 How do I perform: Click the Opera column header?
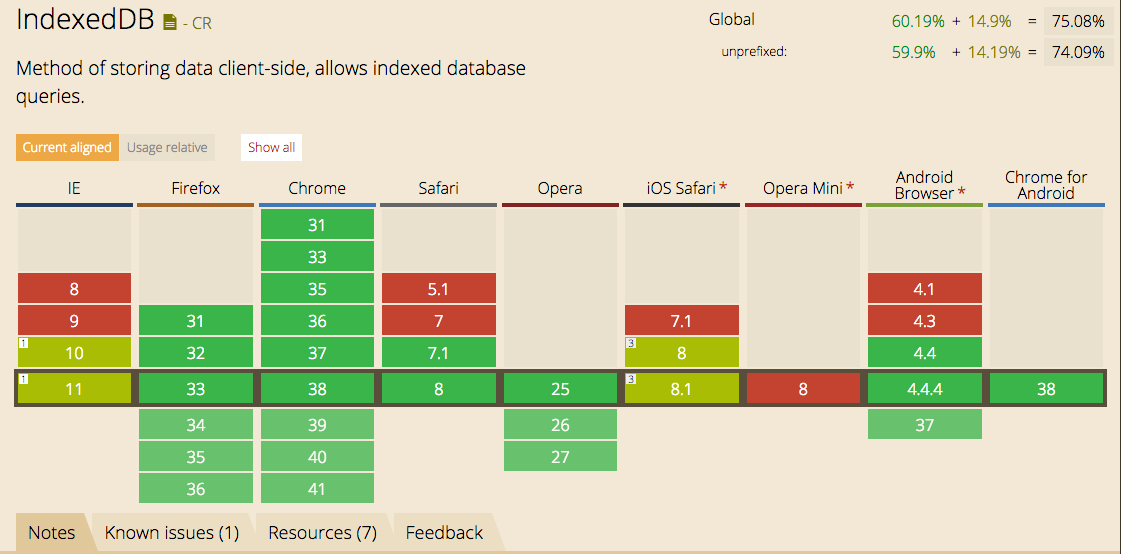click(560, 189)
